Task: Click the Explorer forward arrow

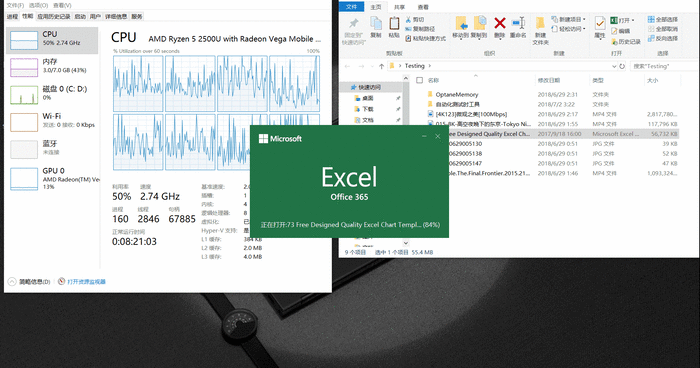Action: [x=361, y=66]
